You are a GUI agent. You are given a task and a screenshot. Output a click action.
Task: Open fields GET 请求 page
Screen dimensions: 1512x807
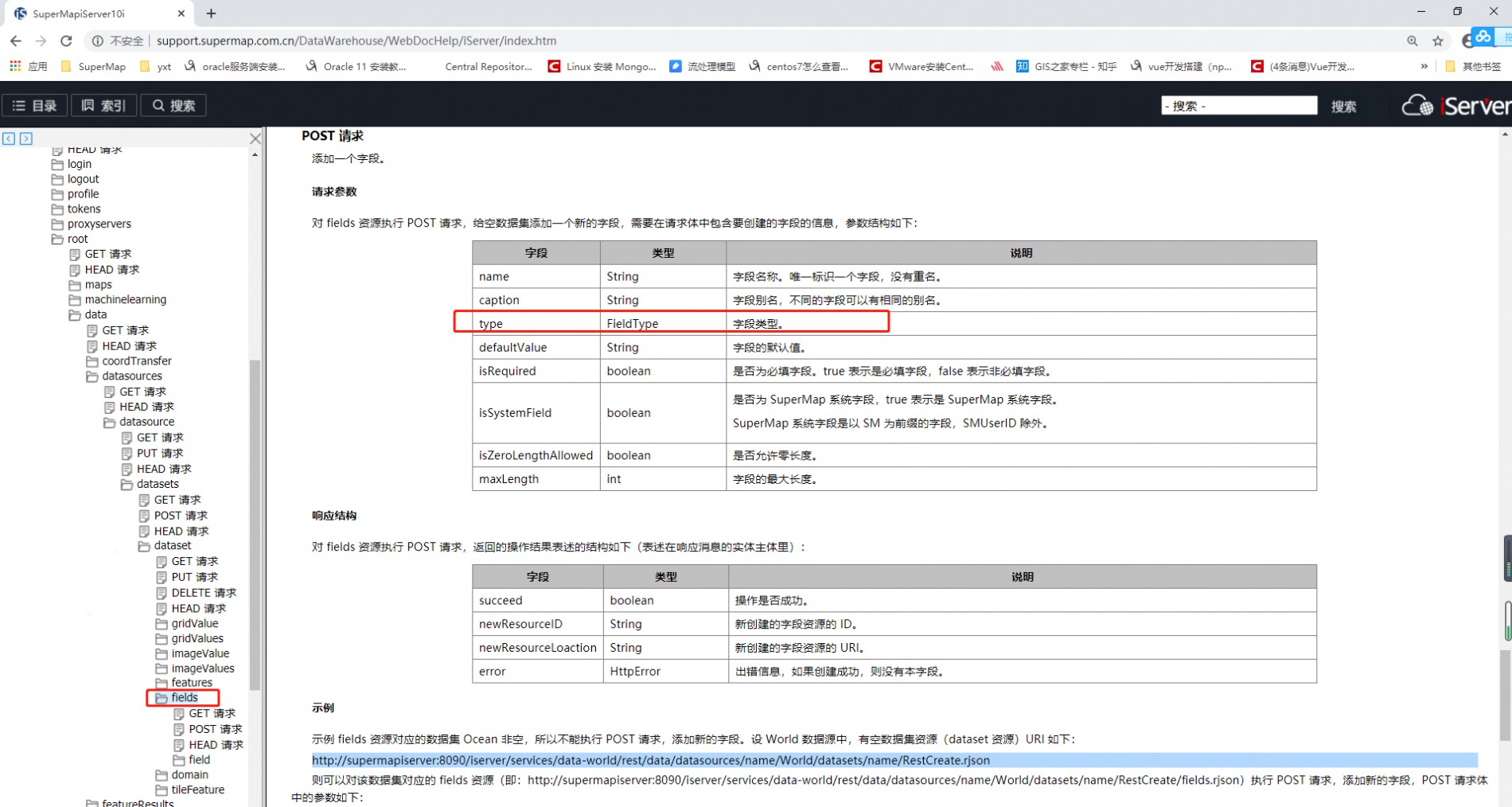tap(205, 714)
